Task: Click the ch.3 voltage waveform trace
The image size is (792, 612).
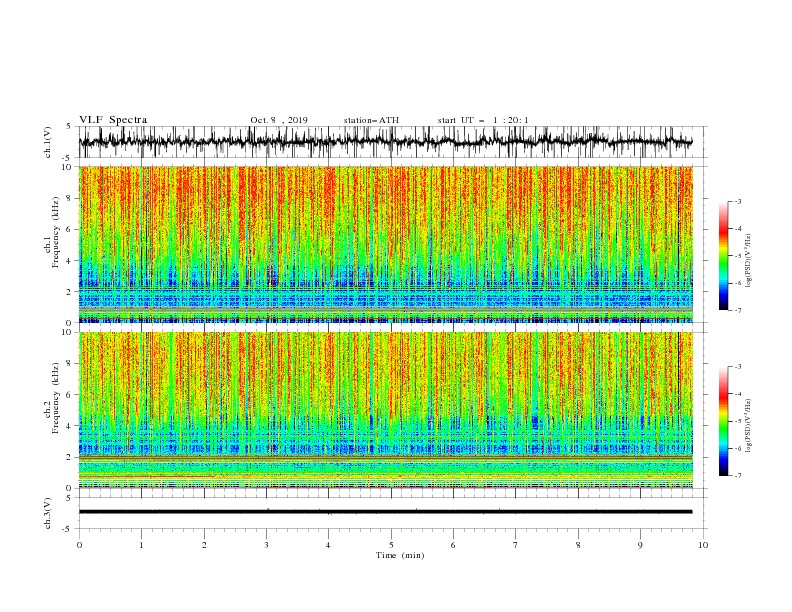Action: coord(385,512)
